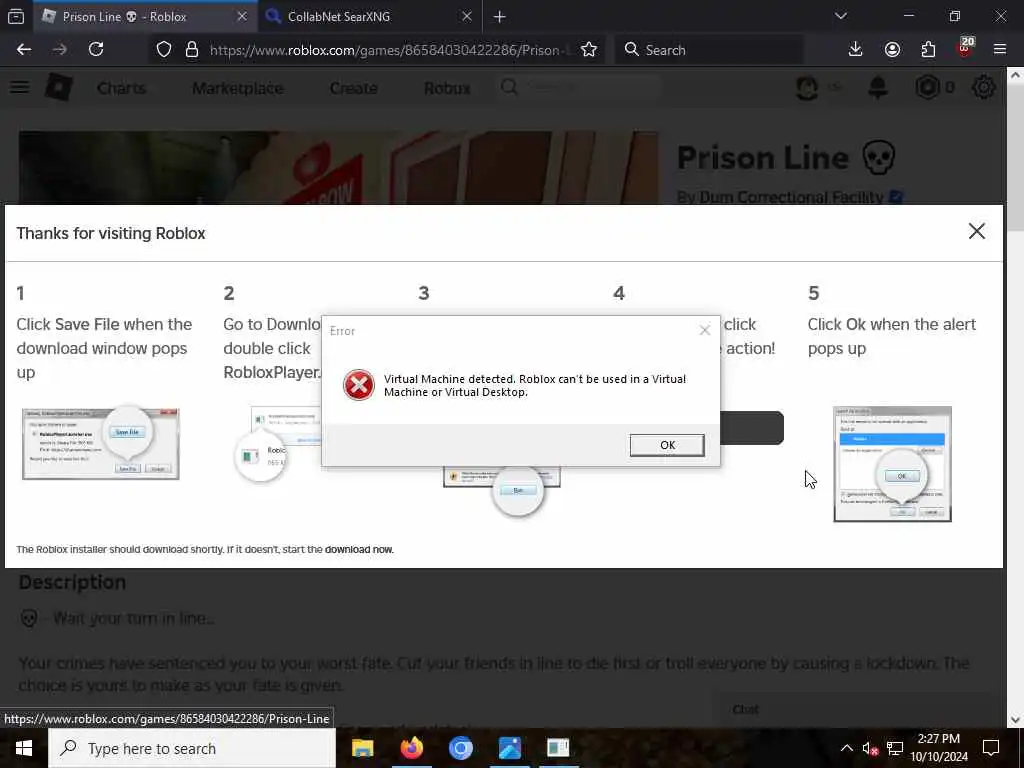This screenshot has height=768, width=1024.
Task: Click the page scrollbar up arrow
Action: pos(1015,75)
